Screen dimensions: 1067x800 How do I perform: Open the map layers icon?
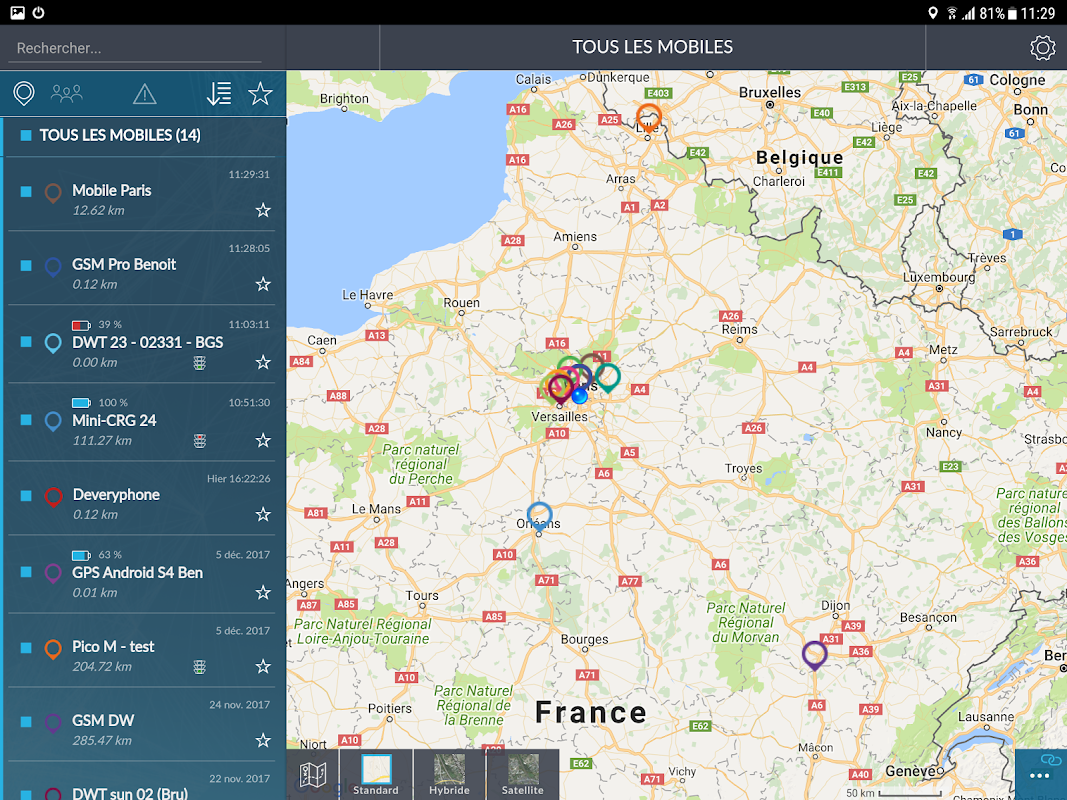click(313, 774)
